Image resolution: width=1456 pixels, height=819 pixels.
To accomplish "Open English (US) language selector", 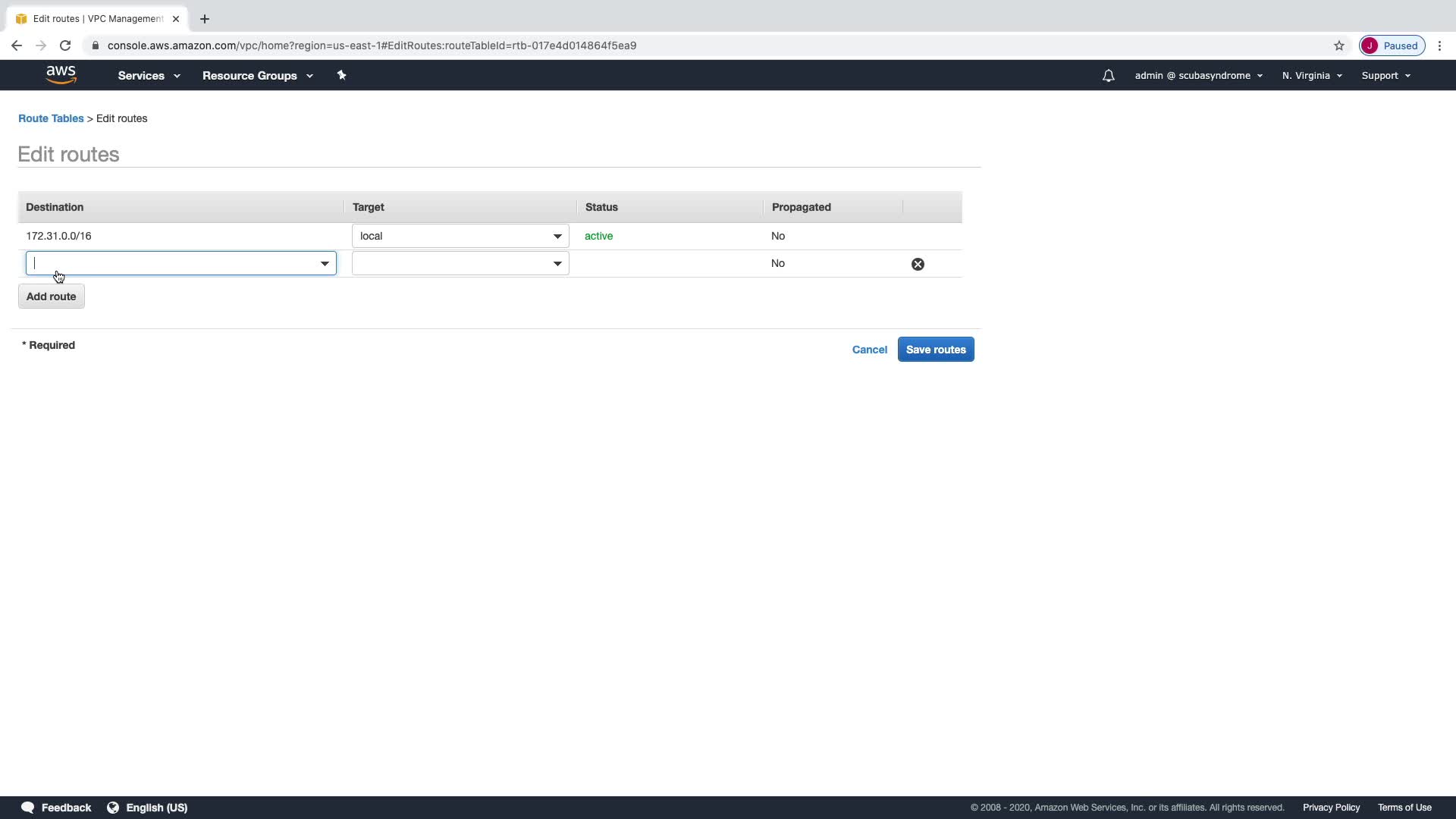I will point(148,808).
